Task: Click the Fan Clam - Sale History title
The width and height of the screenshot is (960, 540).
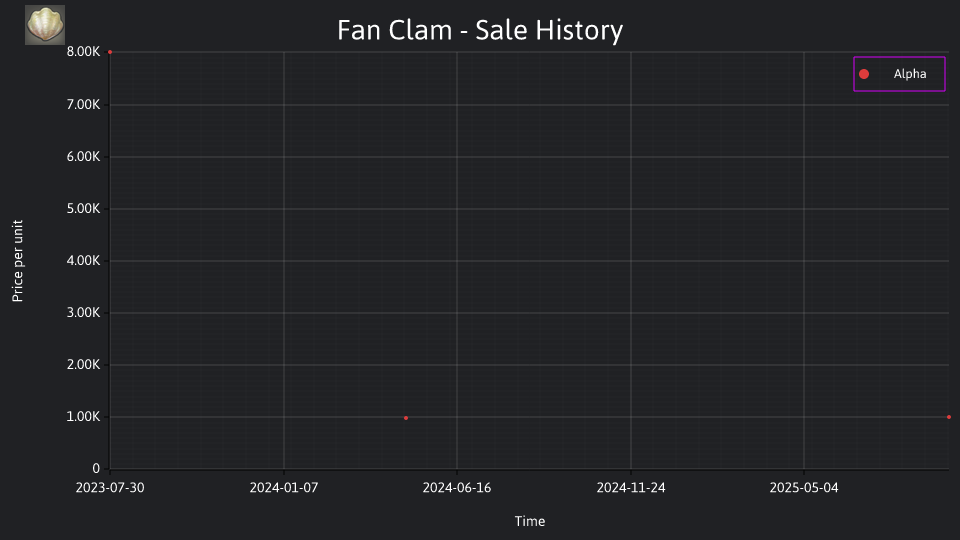Action: click(x=480, y=30)
